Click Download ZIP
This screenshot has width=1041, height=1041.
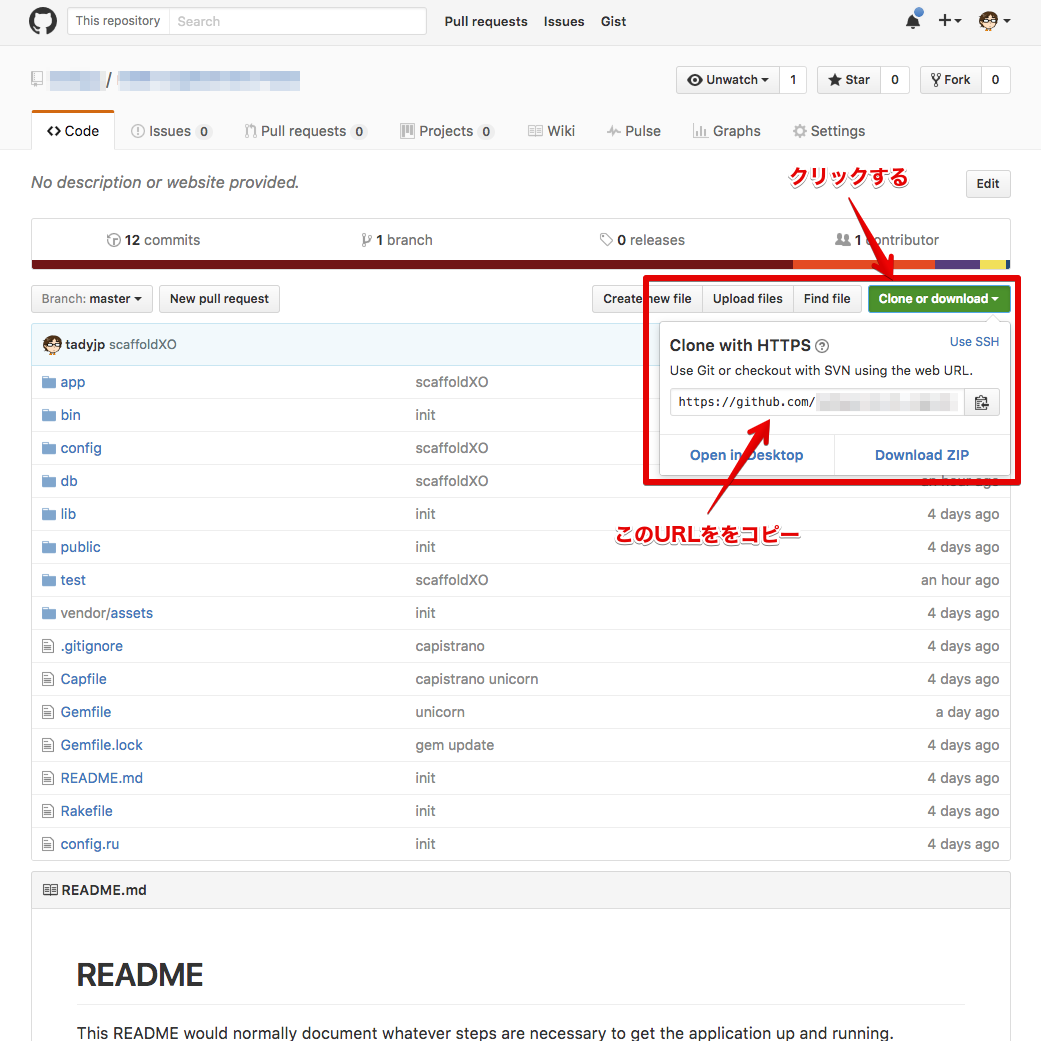[x=921, y=454]
